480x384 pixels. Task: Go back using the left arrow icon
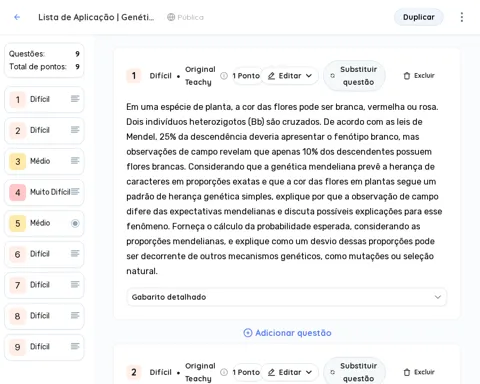pyautogui.click(x=17, y=17)
